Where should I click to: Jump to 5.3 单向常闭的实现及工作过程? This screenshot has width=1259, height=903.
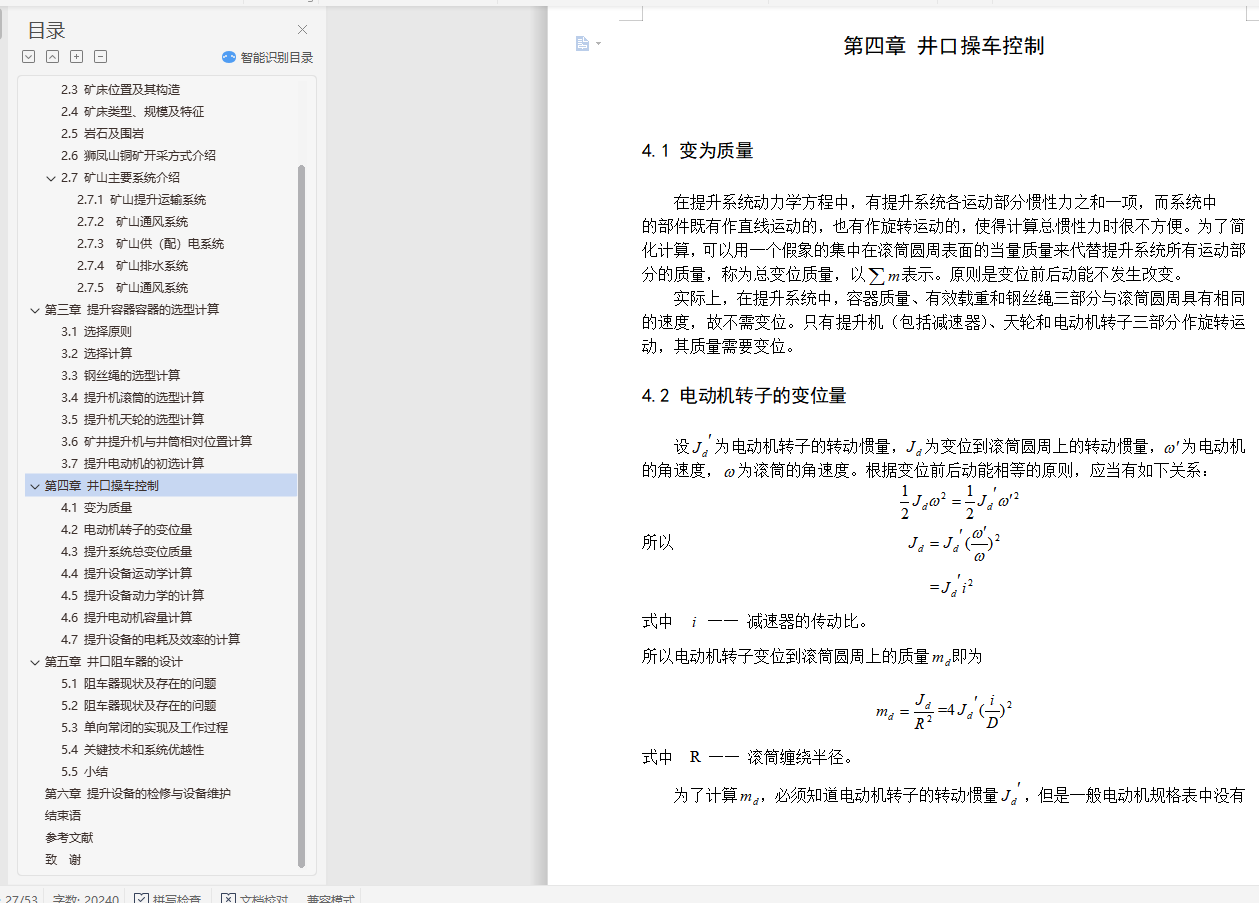pyautogui.click(x=144, y=728)
